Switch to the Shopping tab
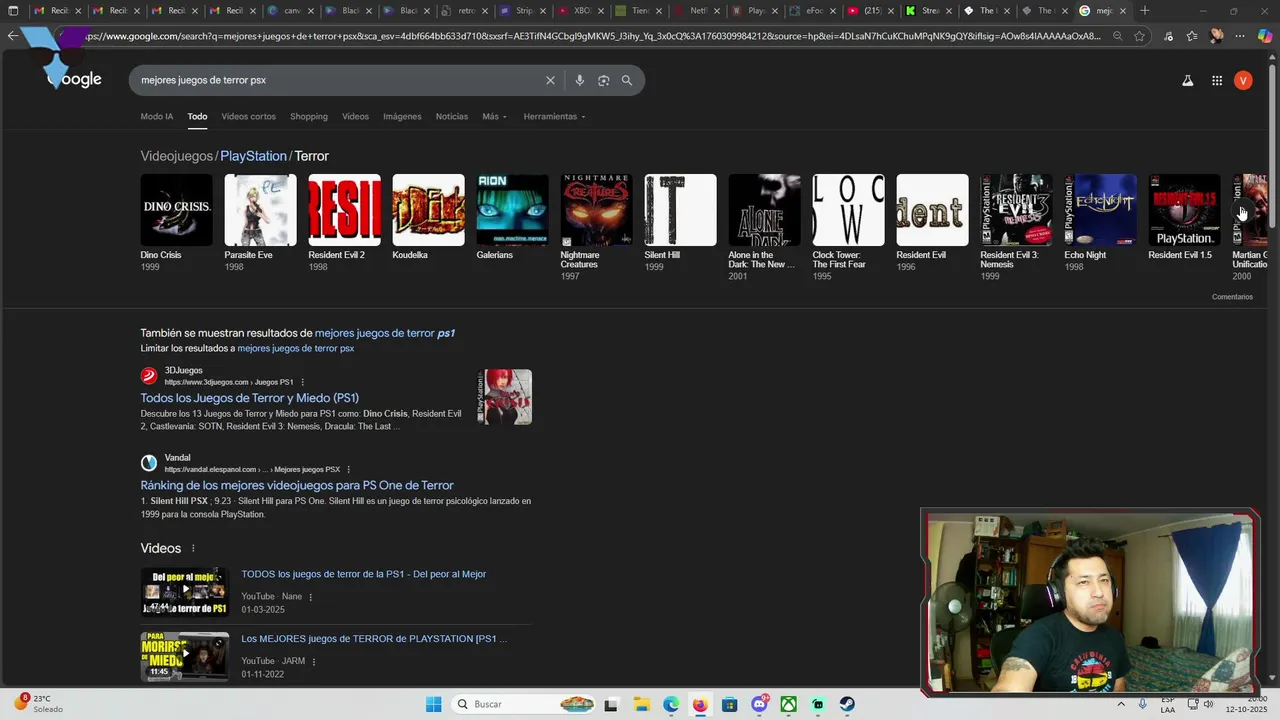This screenshot has height=720, width=1280. [x=309, y=116]
